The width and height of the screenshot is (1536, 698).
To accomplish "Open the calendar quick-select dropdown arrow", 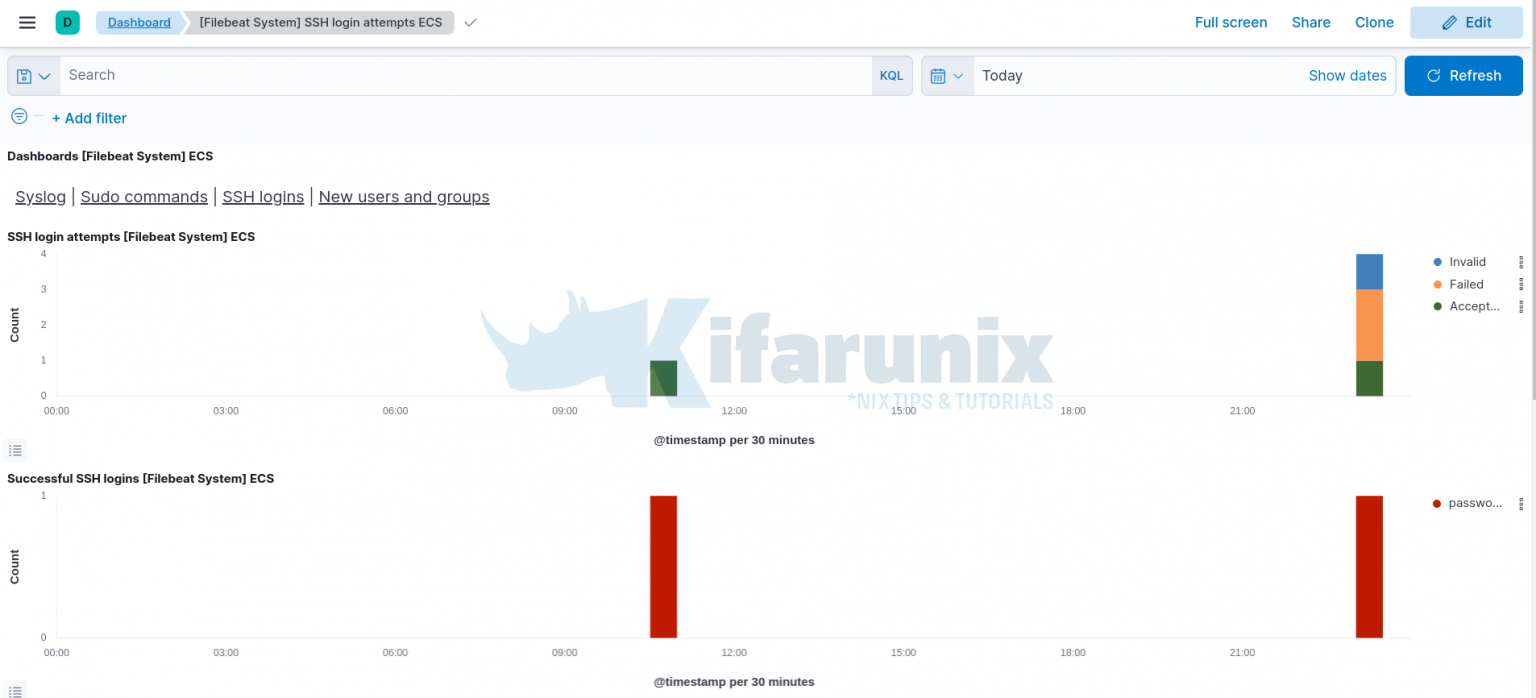I will (958, 75).
